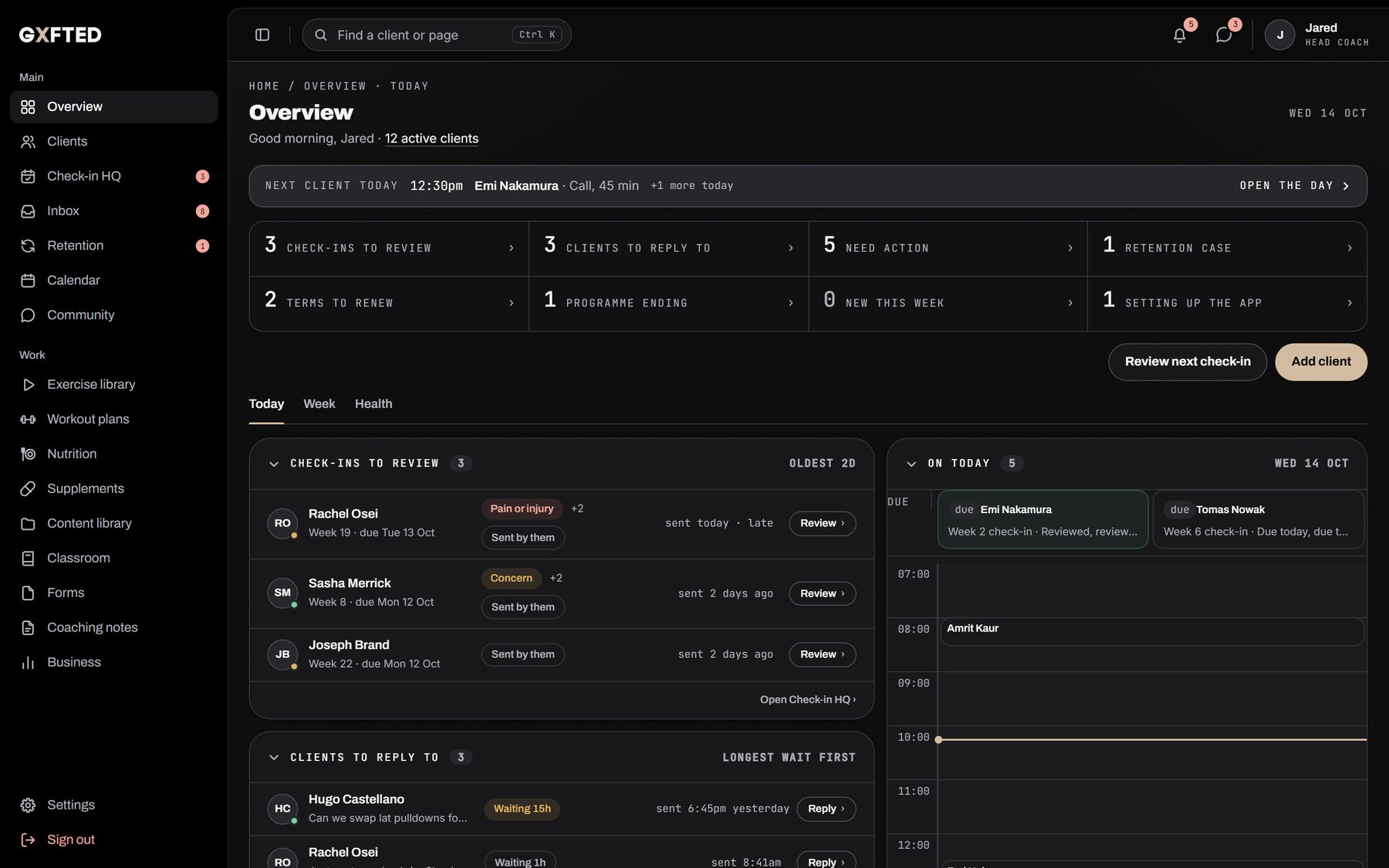This screenshot has height=868, width=1389.
Task: Click Open the Day
Action: pos(1294,186)
